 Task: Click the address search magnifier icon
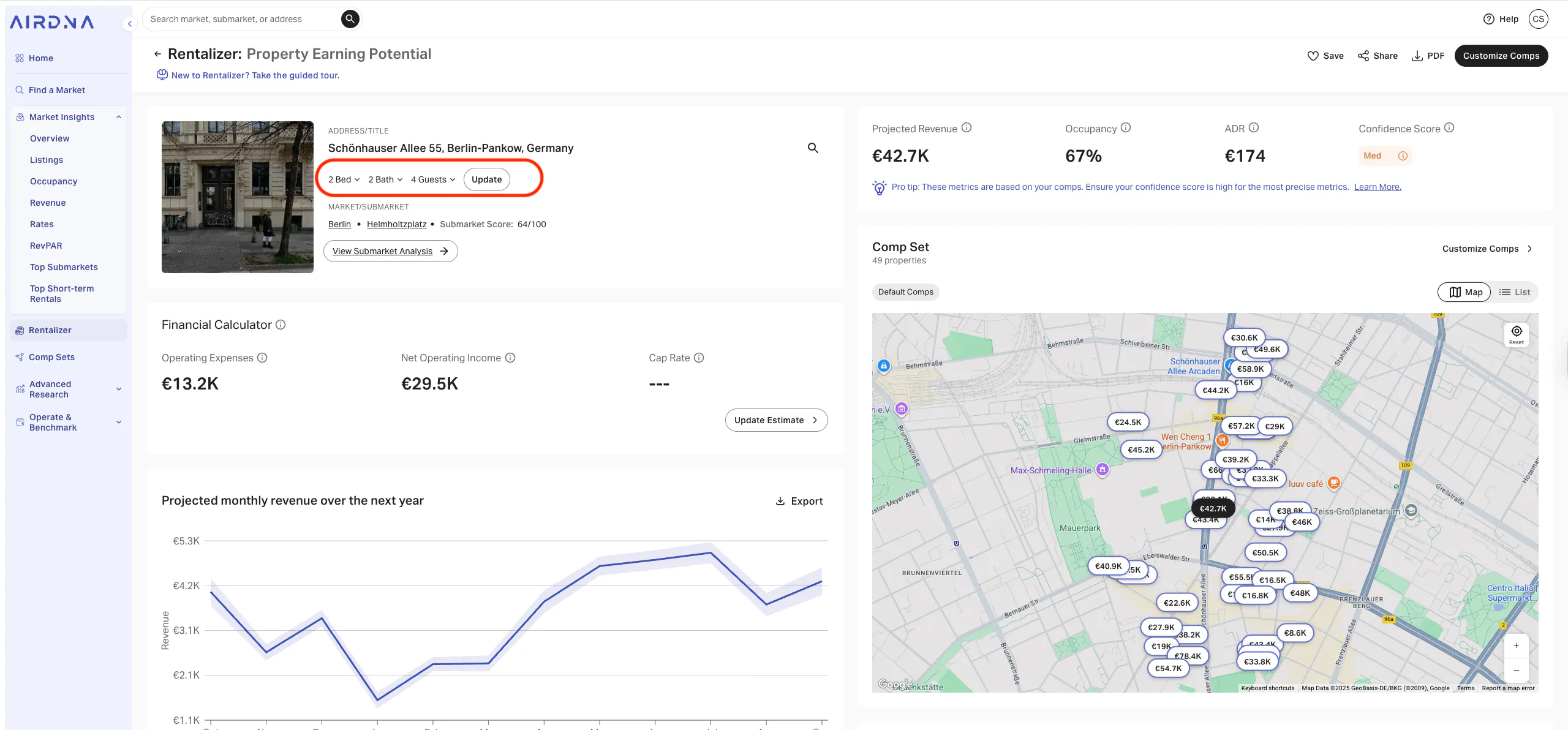(x=813, y=148)
